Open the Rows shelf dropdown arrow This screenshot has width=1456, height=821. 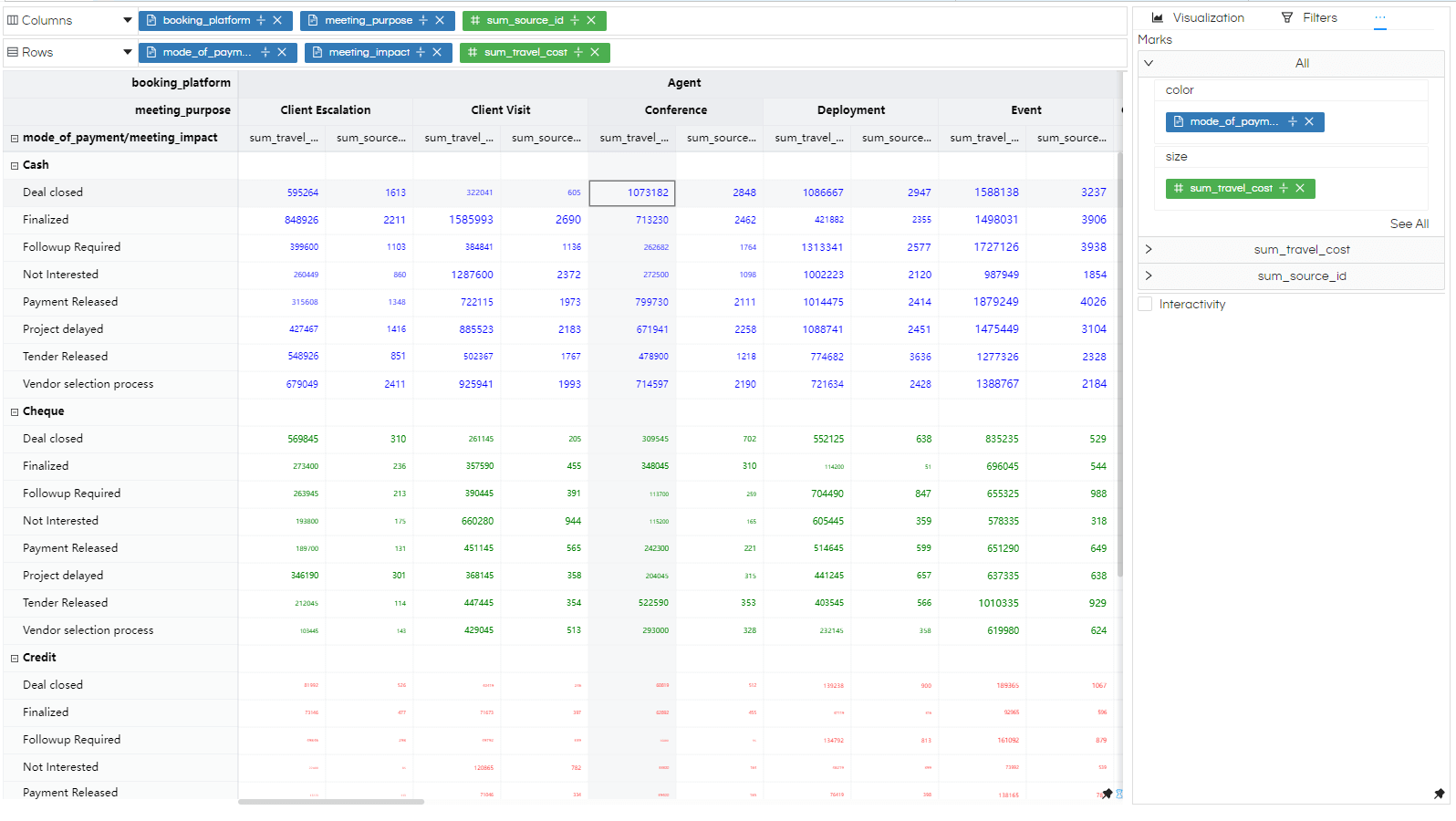[x=127, y=52]
